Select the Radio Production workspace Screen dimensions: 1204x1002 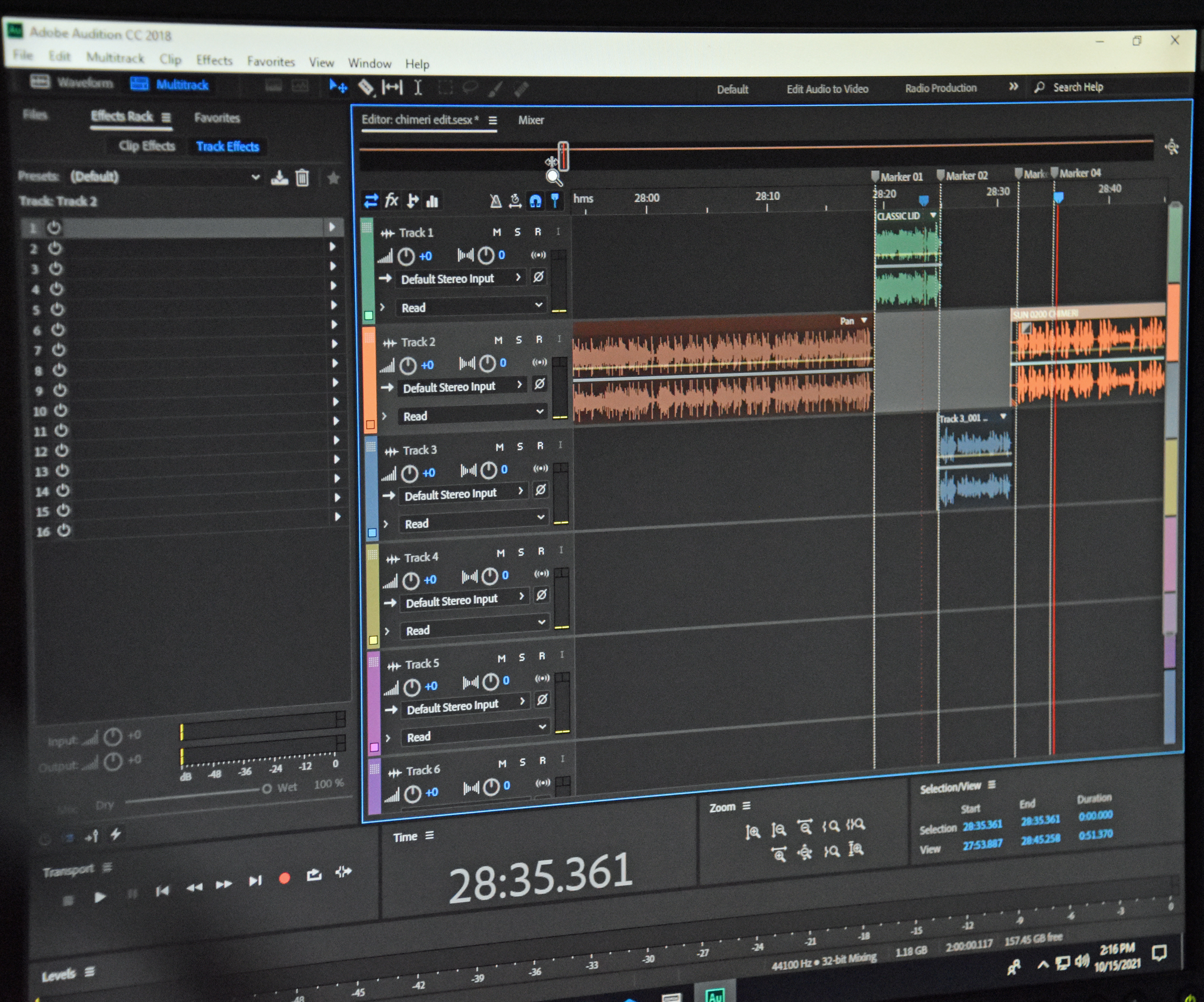point(940,88)
